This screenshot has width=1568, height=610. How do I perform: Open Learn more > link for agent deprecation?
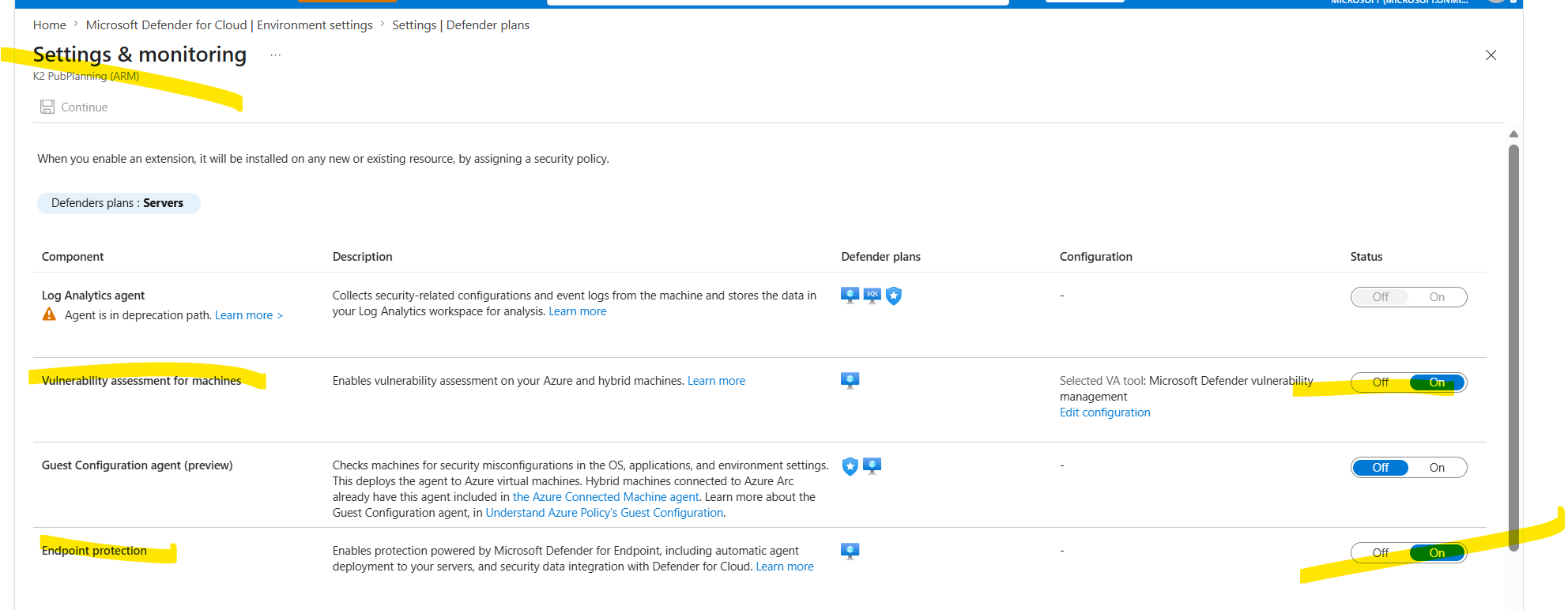click(249, 315)
